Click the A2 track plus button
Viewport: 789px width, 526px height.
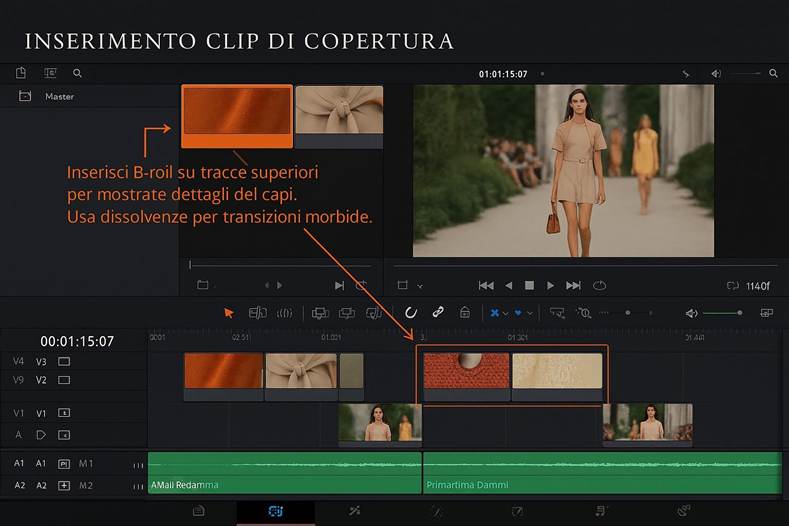[x=64, y=485]
